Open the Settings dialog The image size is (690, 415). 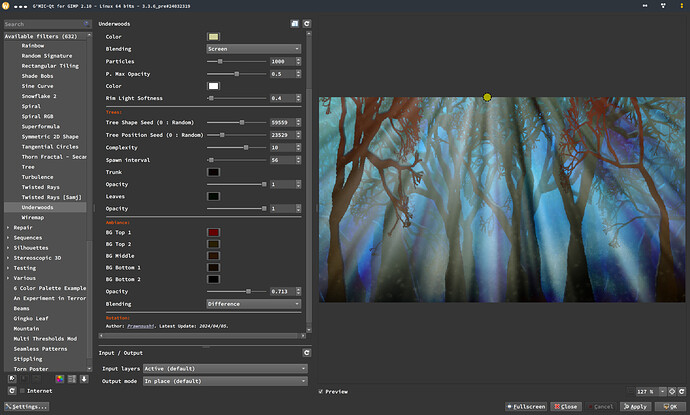click(x=25, y=407)
